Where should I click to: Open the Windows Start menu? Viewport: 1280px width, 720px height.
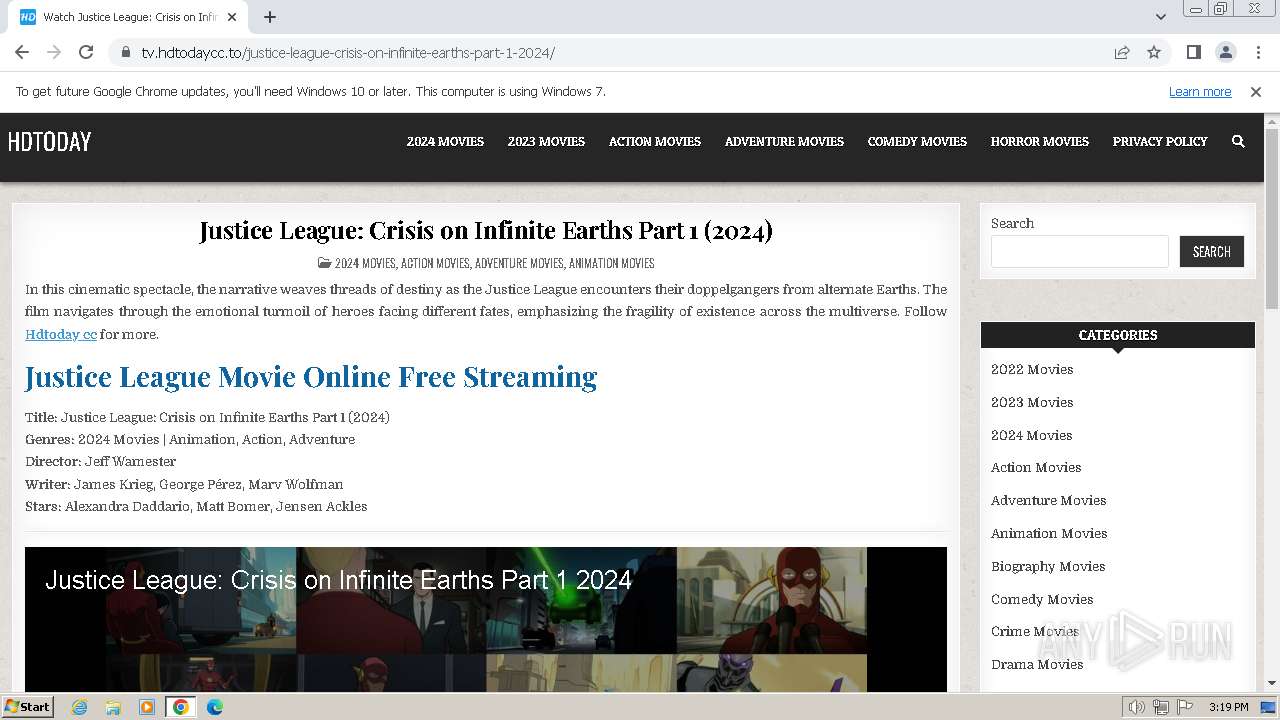[27, 706]
